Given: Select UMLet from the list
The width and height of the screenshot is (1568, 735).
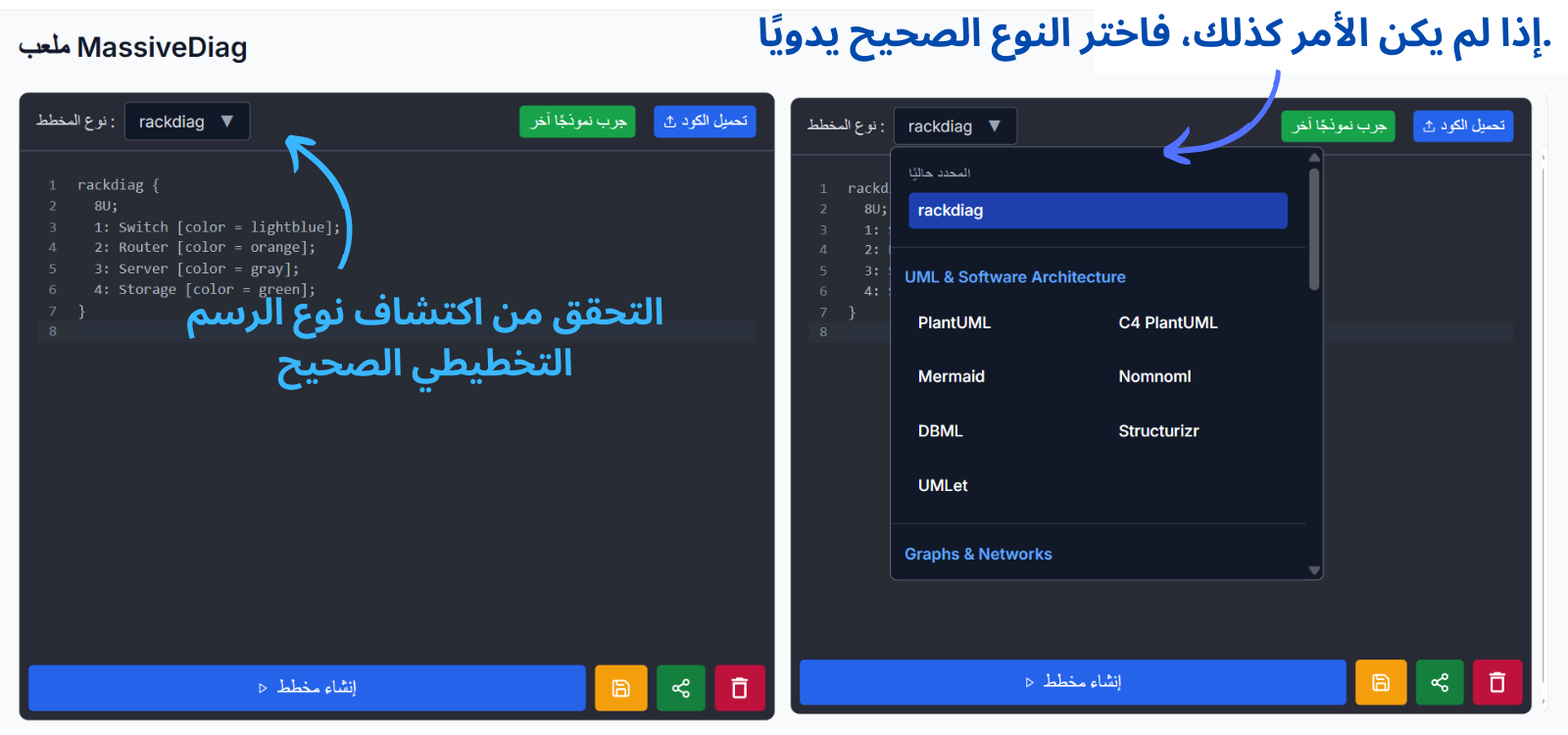Looking at the screenshot, I should (943, 485).
